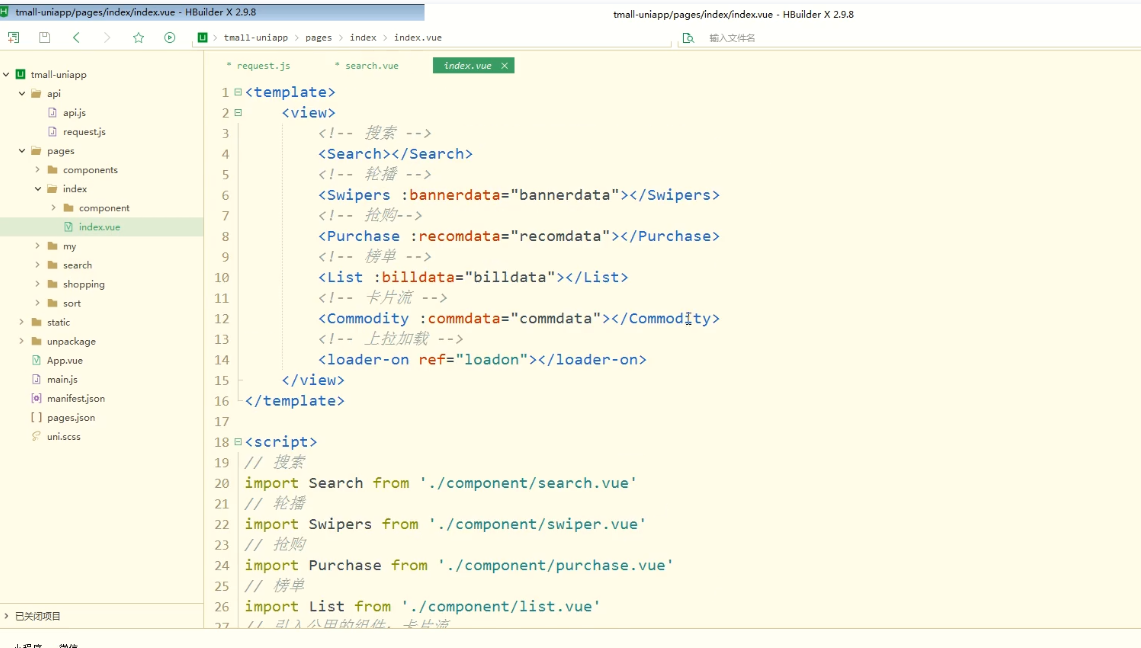This screenshot has height=648, width=1141.
Task: Collapse the tmall-uniapp project root
Action: pyautogui.click(x=6, y=74)
